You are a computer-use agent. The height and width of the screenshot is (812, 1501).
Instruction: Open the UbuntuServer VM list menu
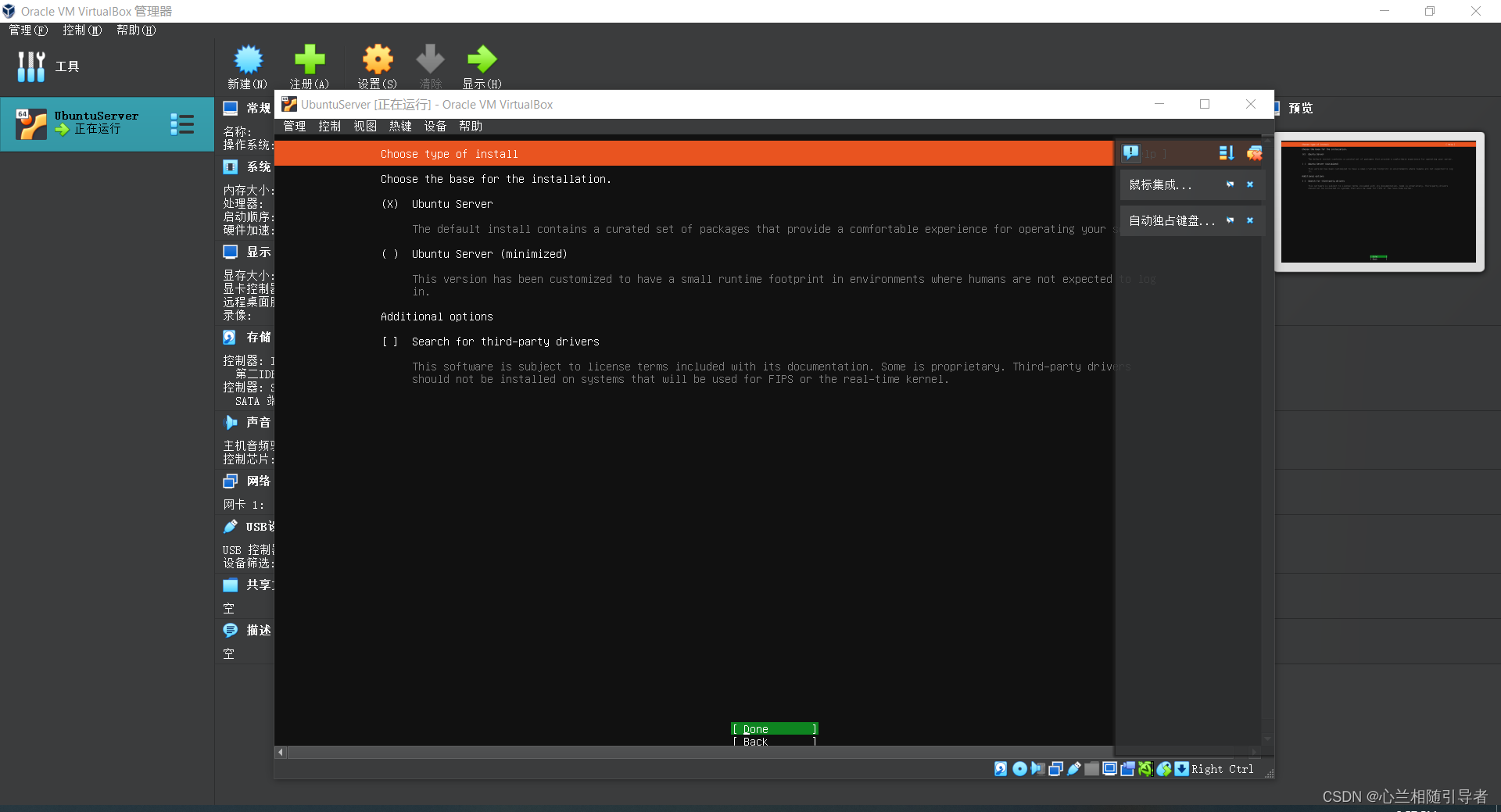182,123
